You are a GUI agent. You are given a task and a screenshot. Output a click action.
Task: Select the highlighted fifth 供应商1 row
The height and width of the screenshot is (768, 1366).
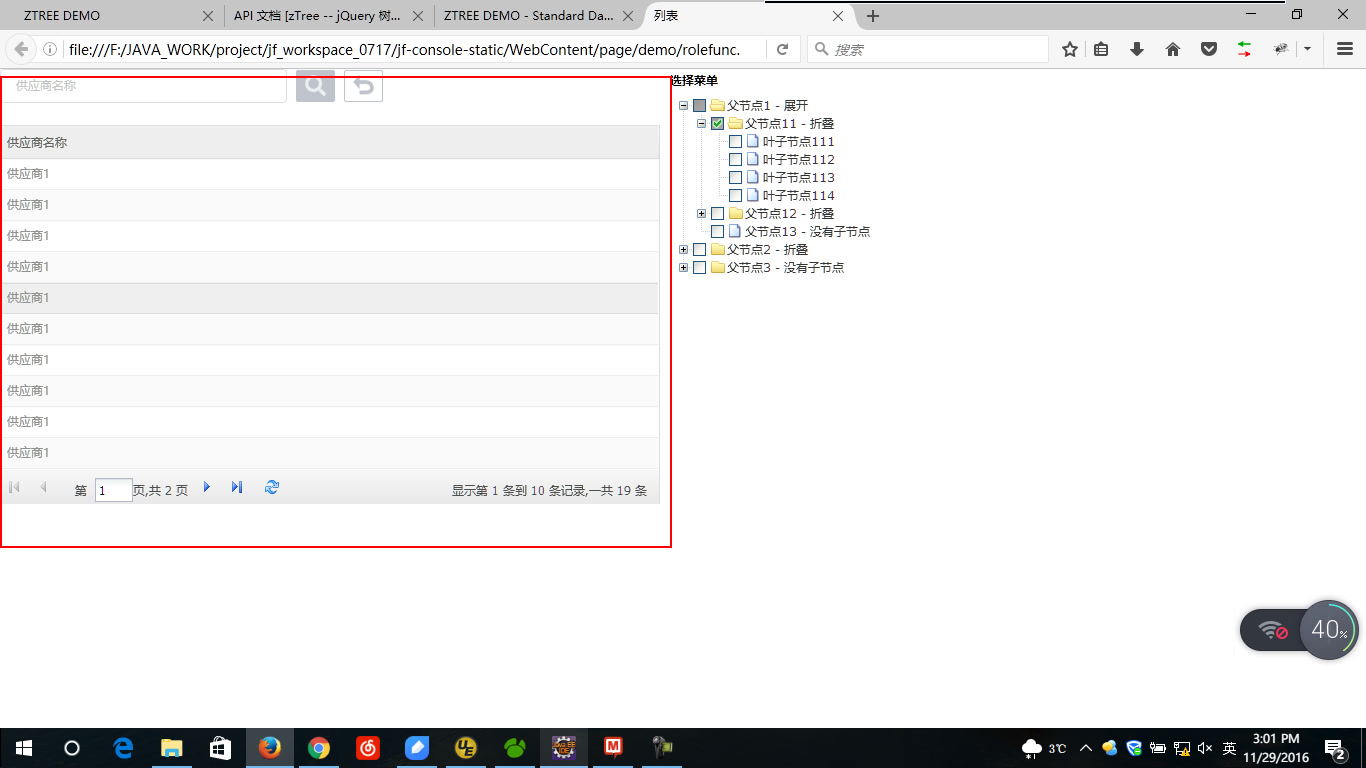click(x=330, y=298)
